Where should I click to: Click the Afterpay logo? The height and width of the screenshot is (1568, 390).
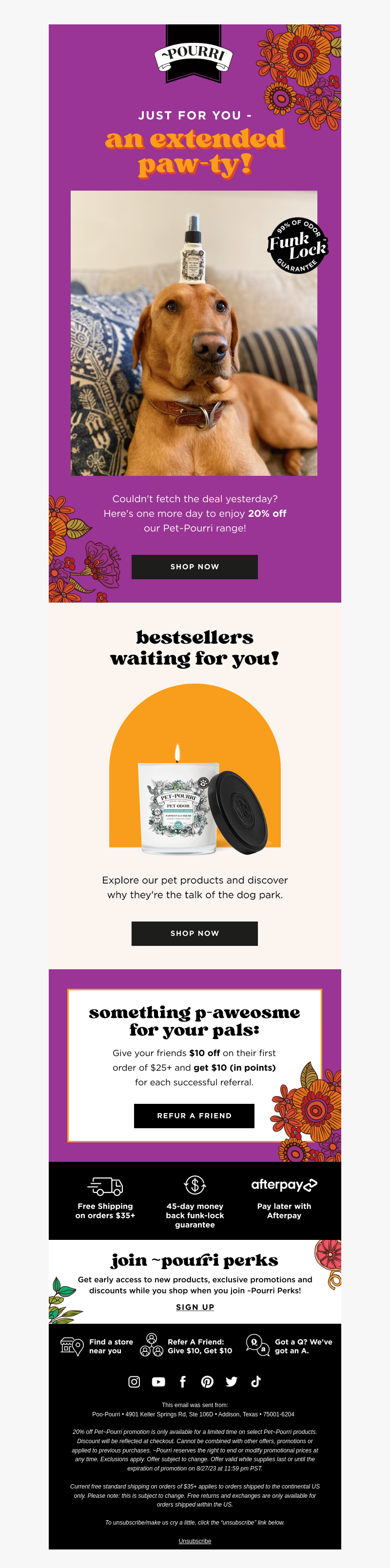click(x=284, y=1184)
